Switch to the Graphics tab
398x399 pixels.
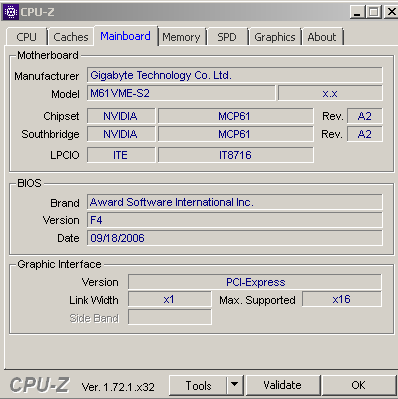pyautogui.click(x=275, y=37)
